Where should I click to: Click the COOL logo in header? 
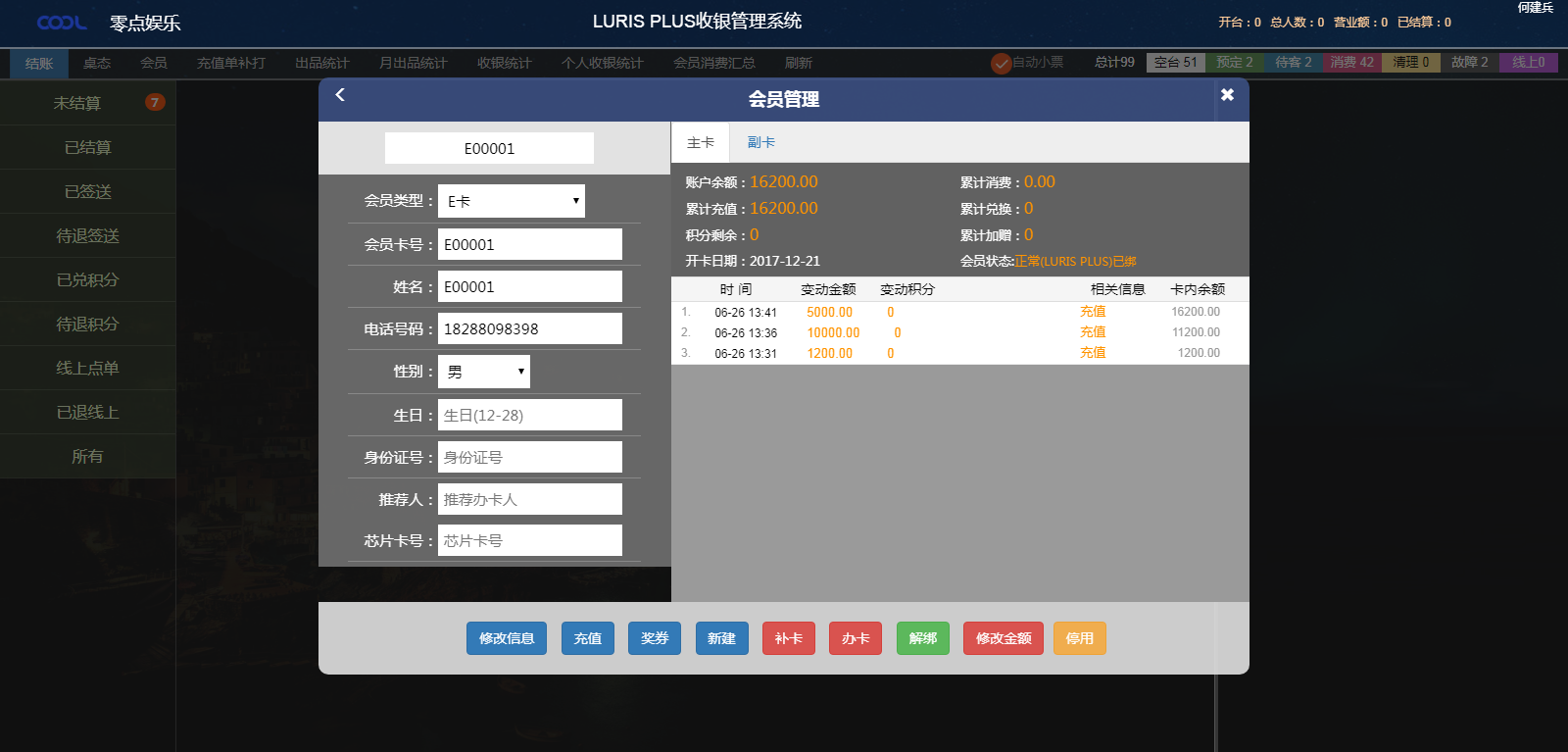61,23
